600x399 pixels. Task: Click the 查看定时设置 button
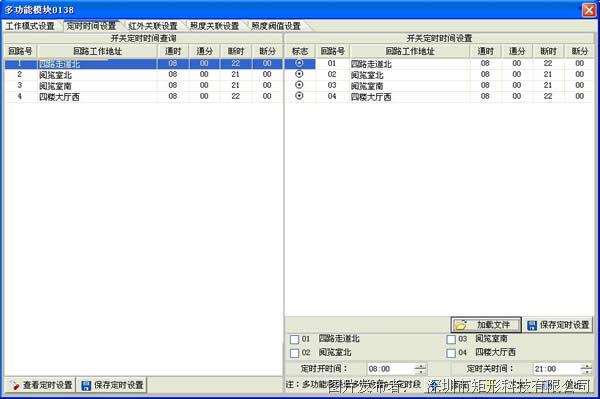coord(41,385)
